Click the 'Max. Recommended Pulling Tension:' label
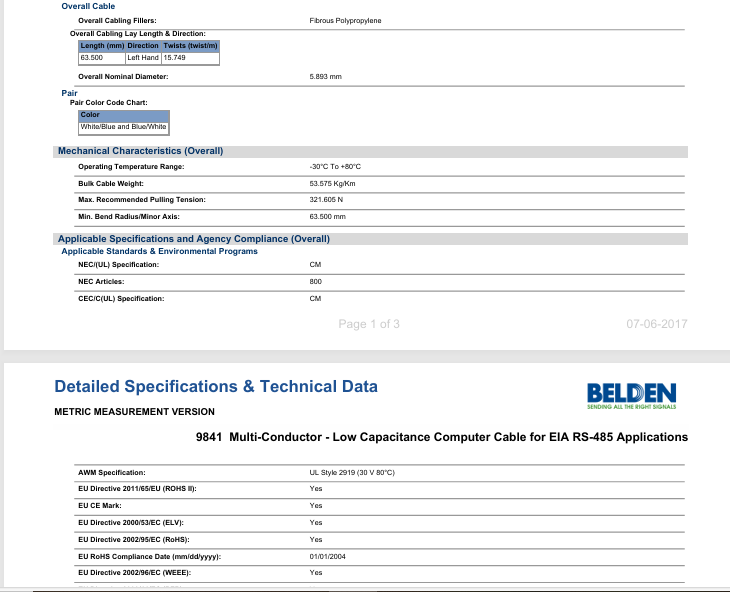The image size is (730, 592). coord(142,200)
